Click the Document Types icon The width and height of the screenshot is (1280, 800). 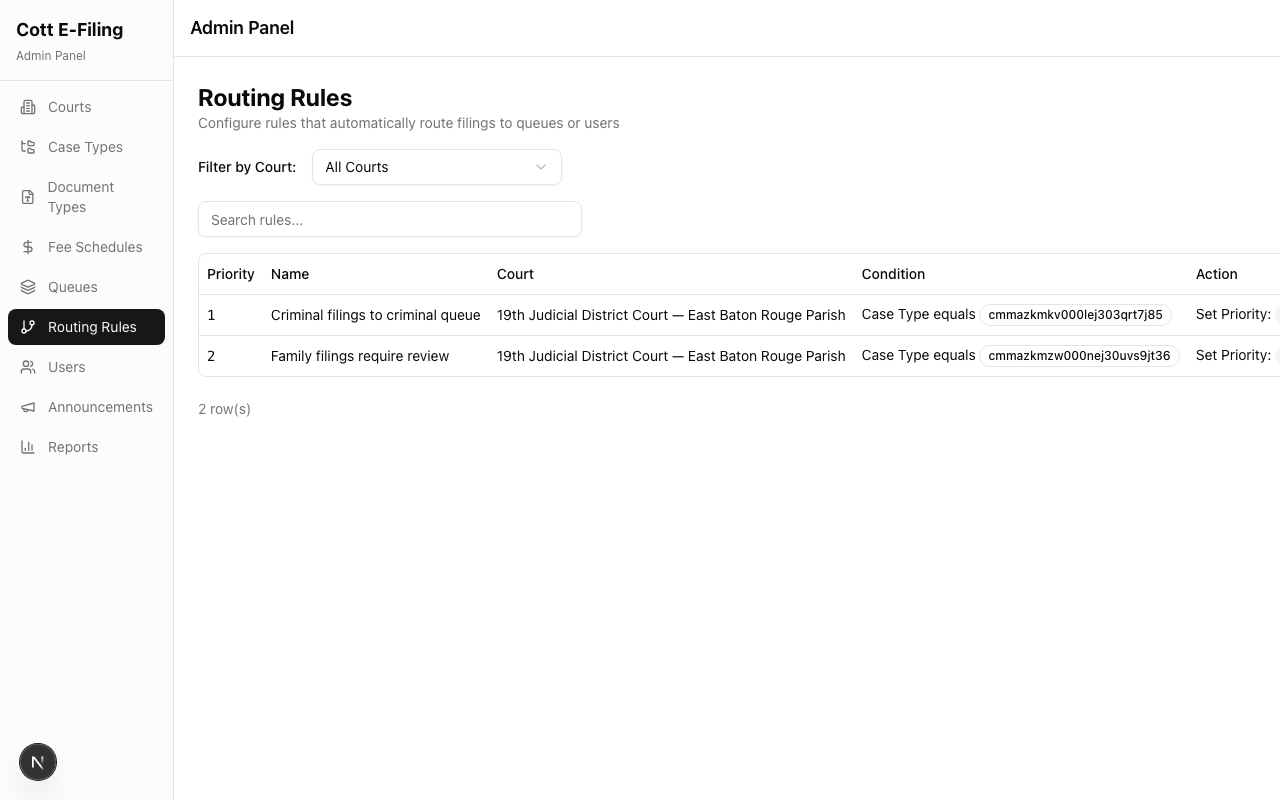28,197
